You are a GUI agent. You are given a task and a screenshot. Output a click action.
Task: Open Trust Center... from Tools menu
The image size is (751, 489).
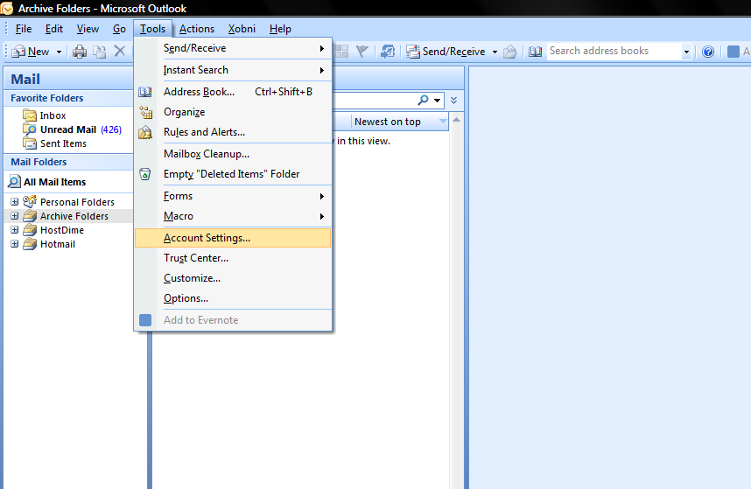233,258
